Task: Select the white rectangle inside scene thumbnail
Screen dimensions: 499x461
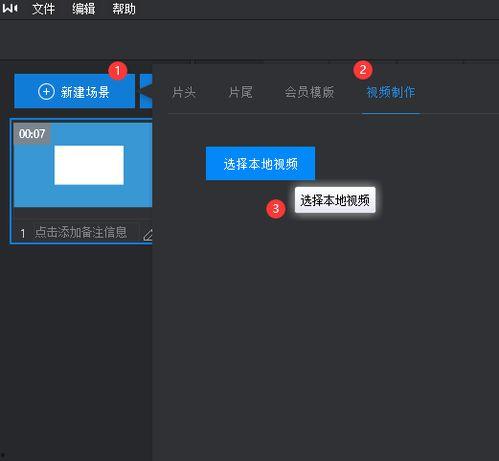Action: (x=89, y=165)
